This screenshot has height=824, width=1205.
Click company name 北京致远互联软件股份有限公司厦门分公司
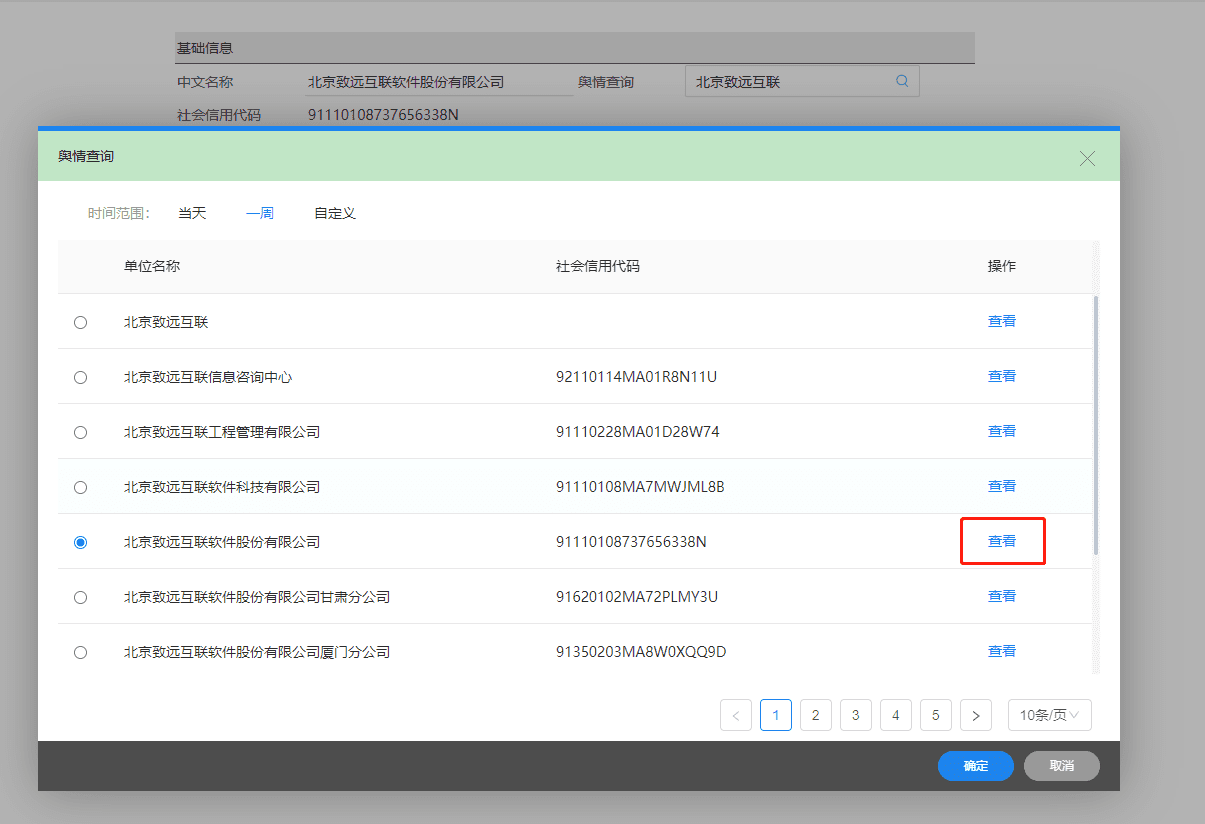click(257, 652)
